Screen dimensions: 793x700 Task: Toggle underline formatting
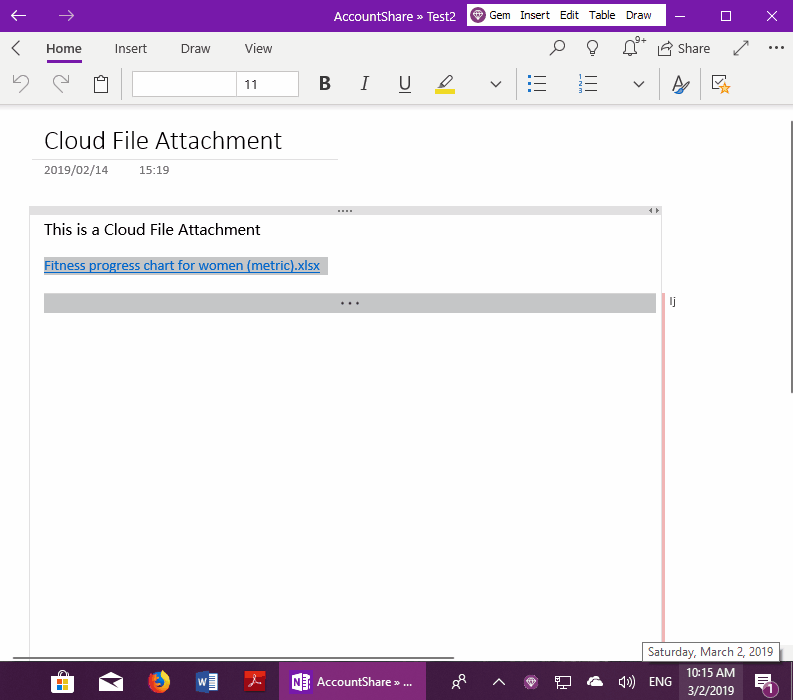click(x=405, y=84)
